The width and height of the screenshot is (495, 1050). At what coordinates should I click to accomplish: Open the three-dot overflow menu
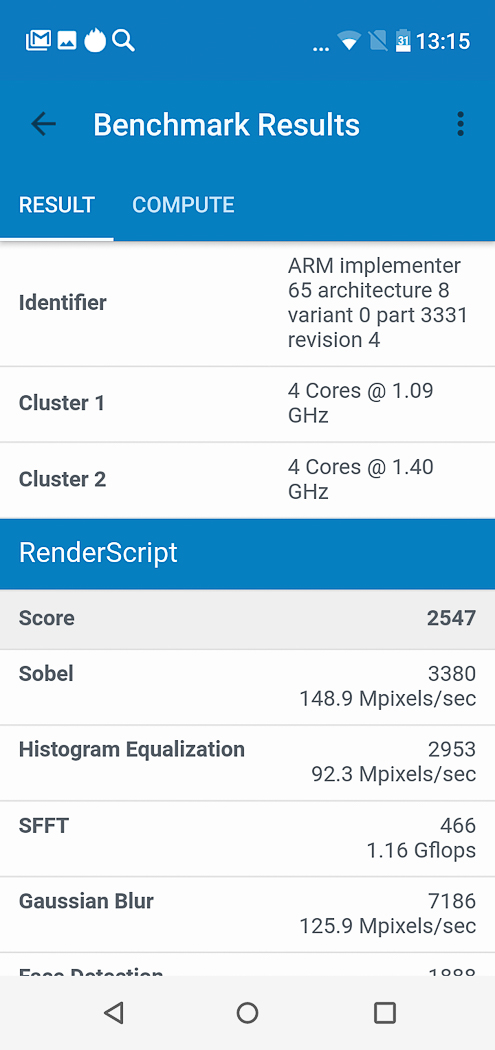pyautogui.click(x=460, y=125)
